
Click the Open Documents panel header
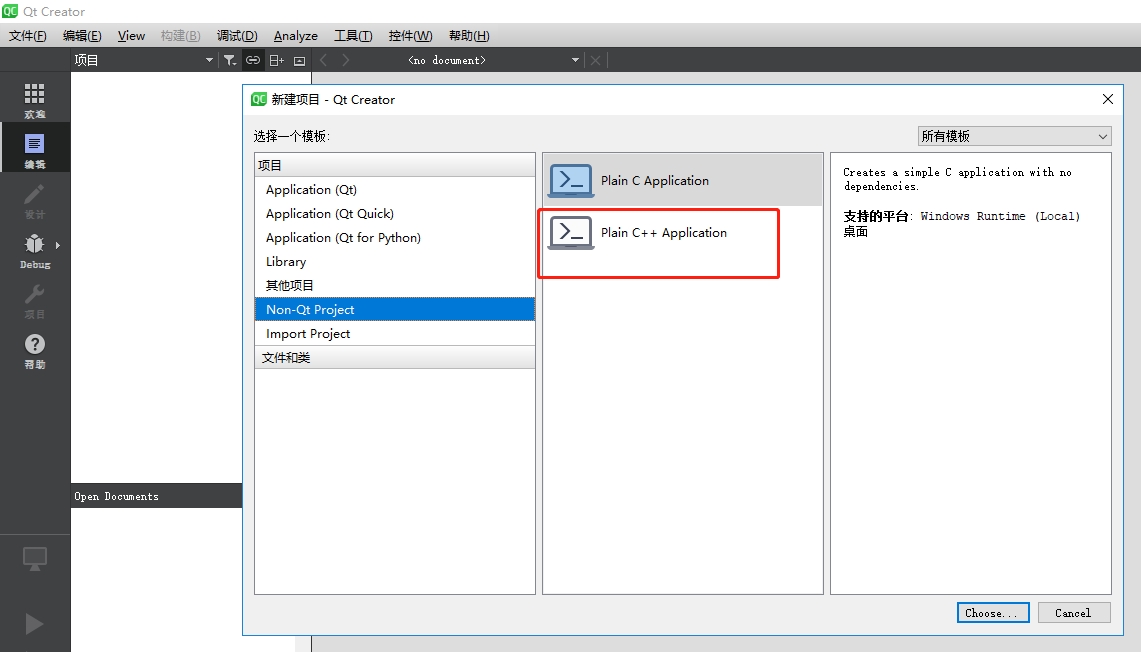(156, 496)
